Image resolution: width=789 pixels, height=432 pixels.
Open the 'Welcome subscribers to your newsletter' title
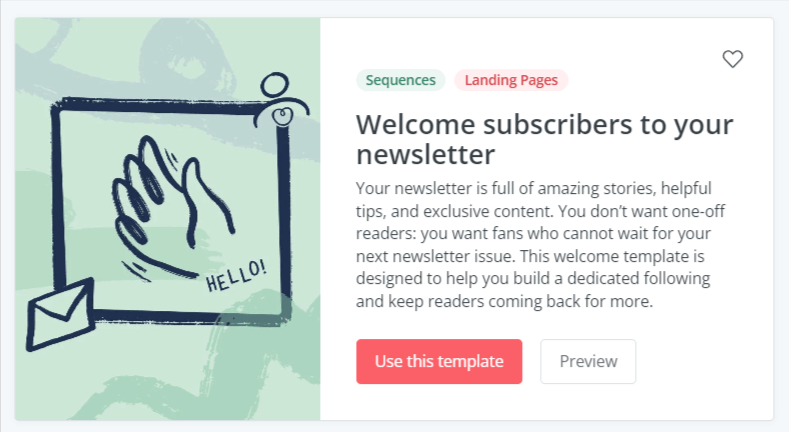click(x=544, y=139)
